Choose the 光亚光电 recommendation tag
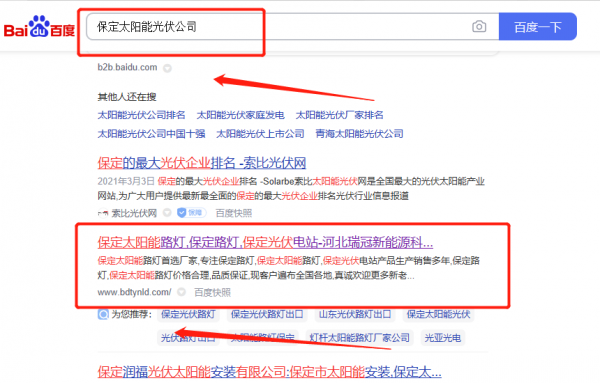This screenshot has height=383, width=600. pyautogui.click(x=443, y=337)
